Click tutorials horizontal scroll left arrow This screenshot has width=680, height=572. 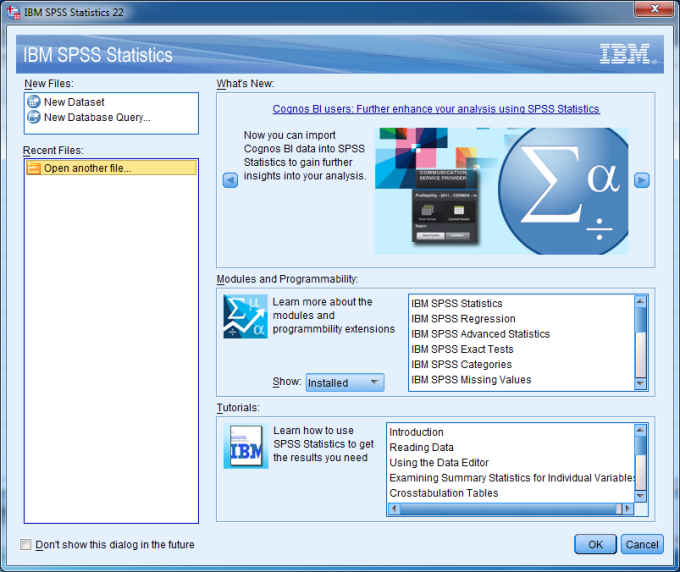[x=394, y=509]
